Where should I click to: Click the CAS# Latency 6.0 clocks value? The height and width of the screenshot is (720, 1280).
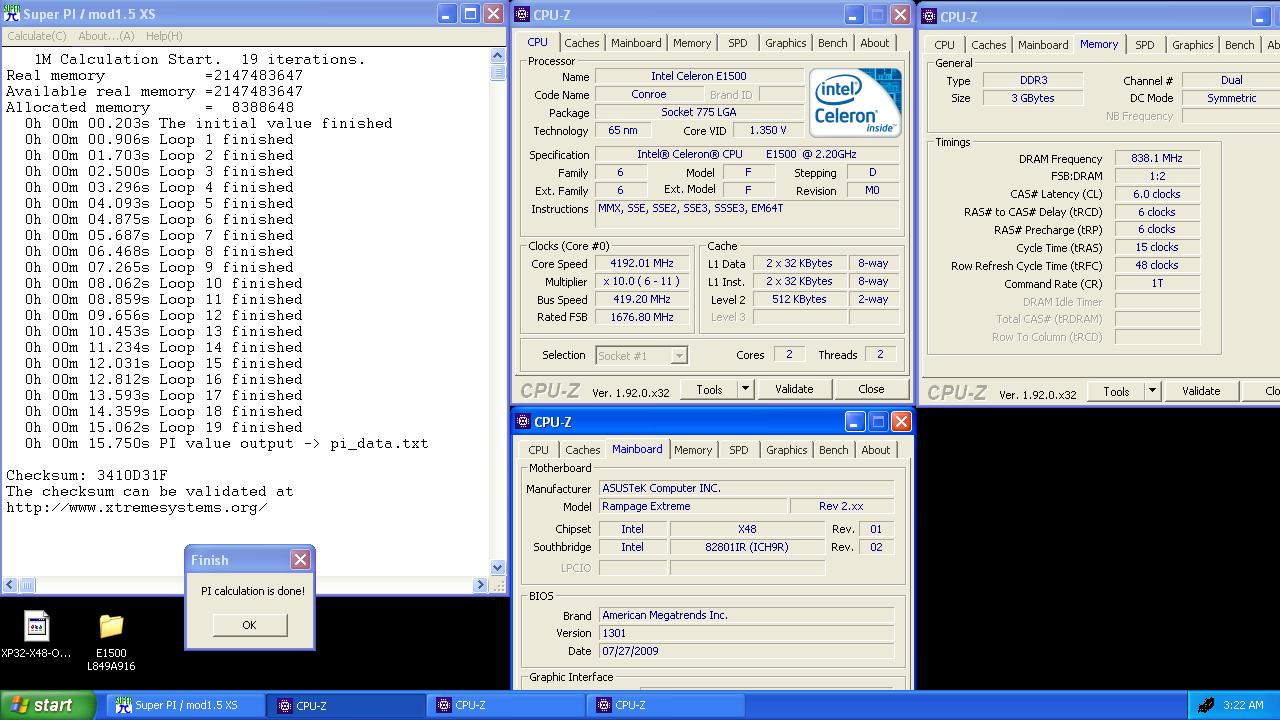tap(1157, 194)
